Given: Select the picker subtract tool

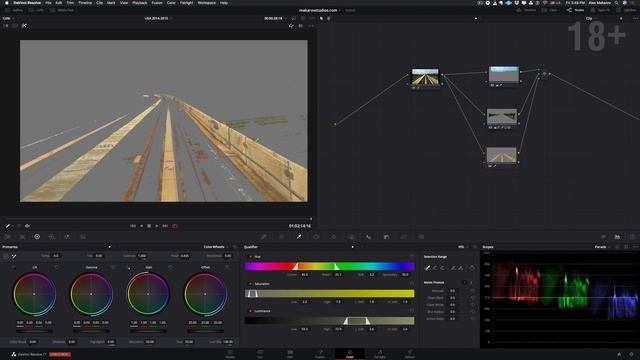Looking at the screenshot, I should tap(435, 268).
